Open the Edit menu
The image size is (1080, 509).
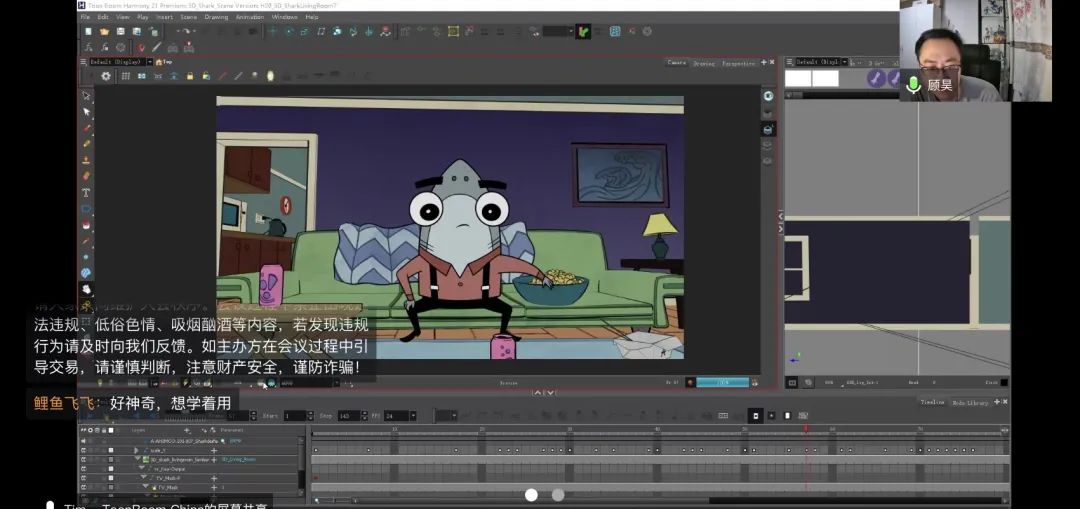click(x=103, y=17)
